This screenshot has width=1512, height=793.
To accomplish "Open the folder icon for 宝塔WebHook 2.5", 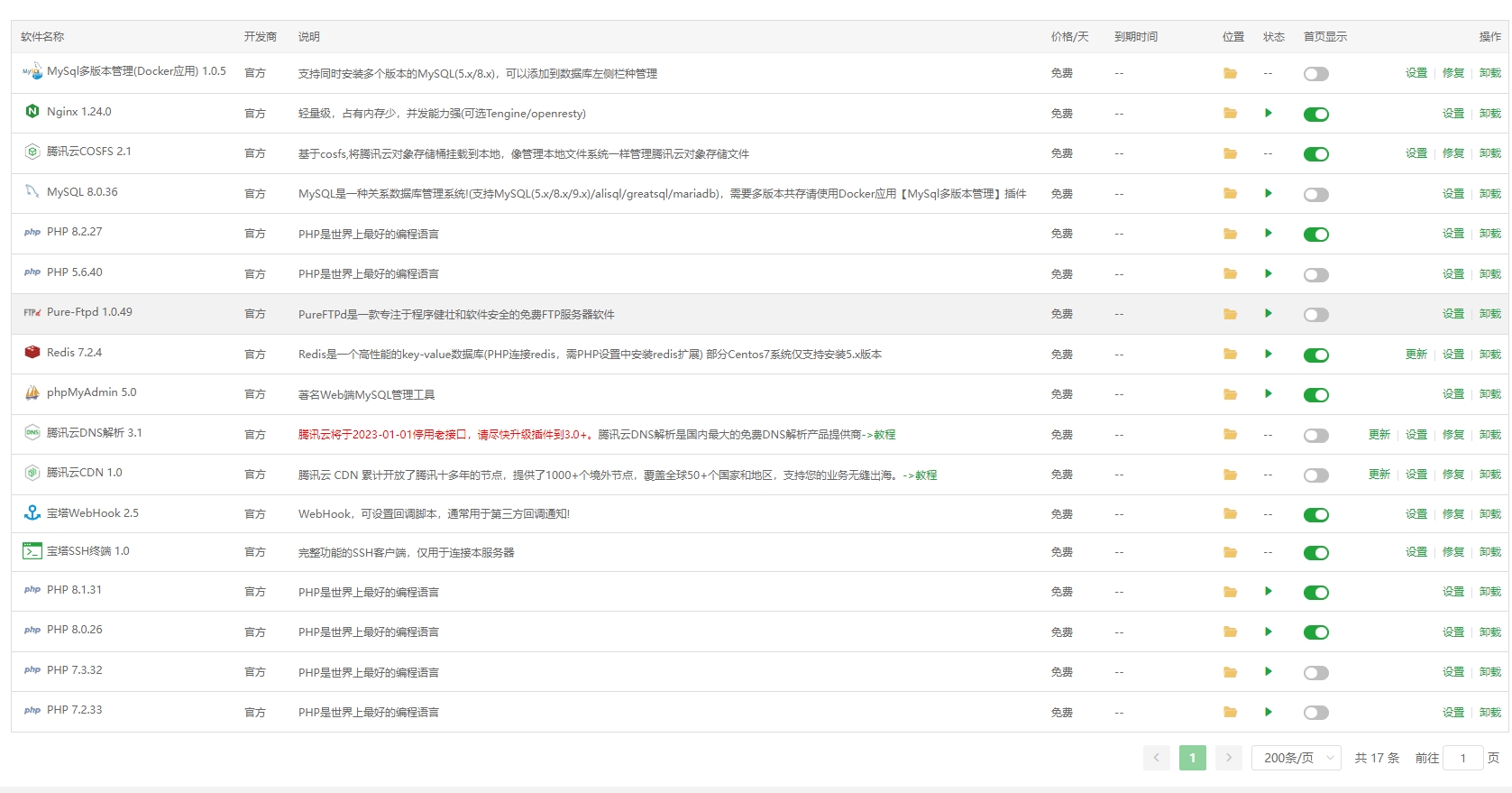I will pyautogui.click(x=1230, y=514).
